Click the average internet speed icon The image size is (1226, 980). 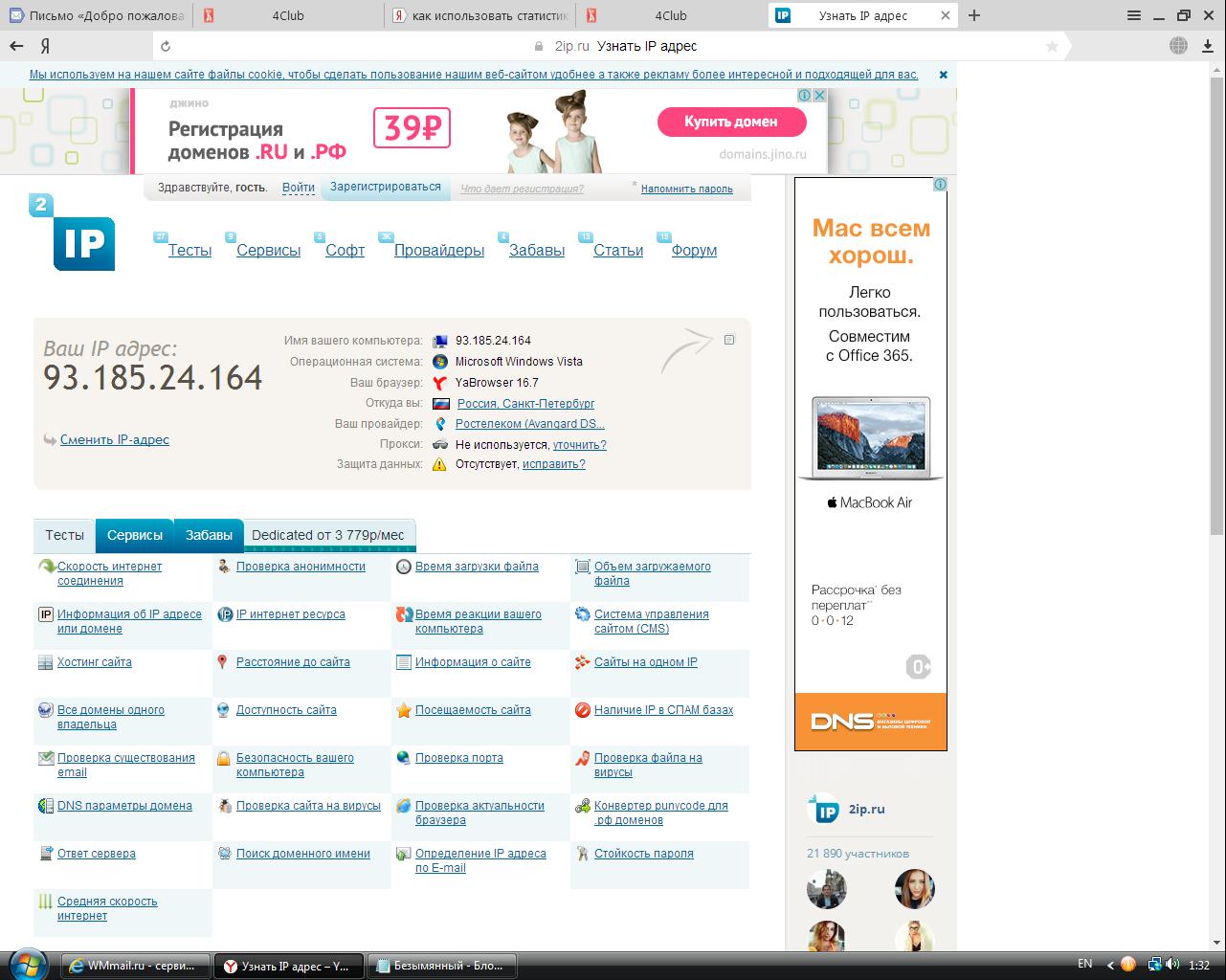45,902
